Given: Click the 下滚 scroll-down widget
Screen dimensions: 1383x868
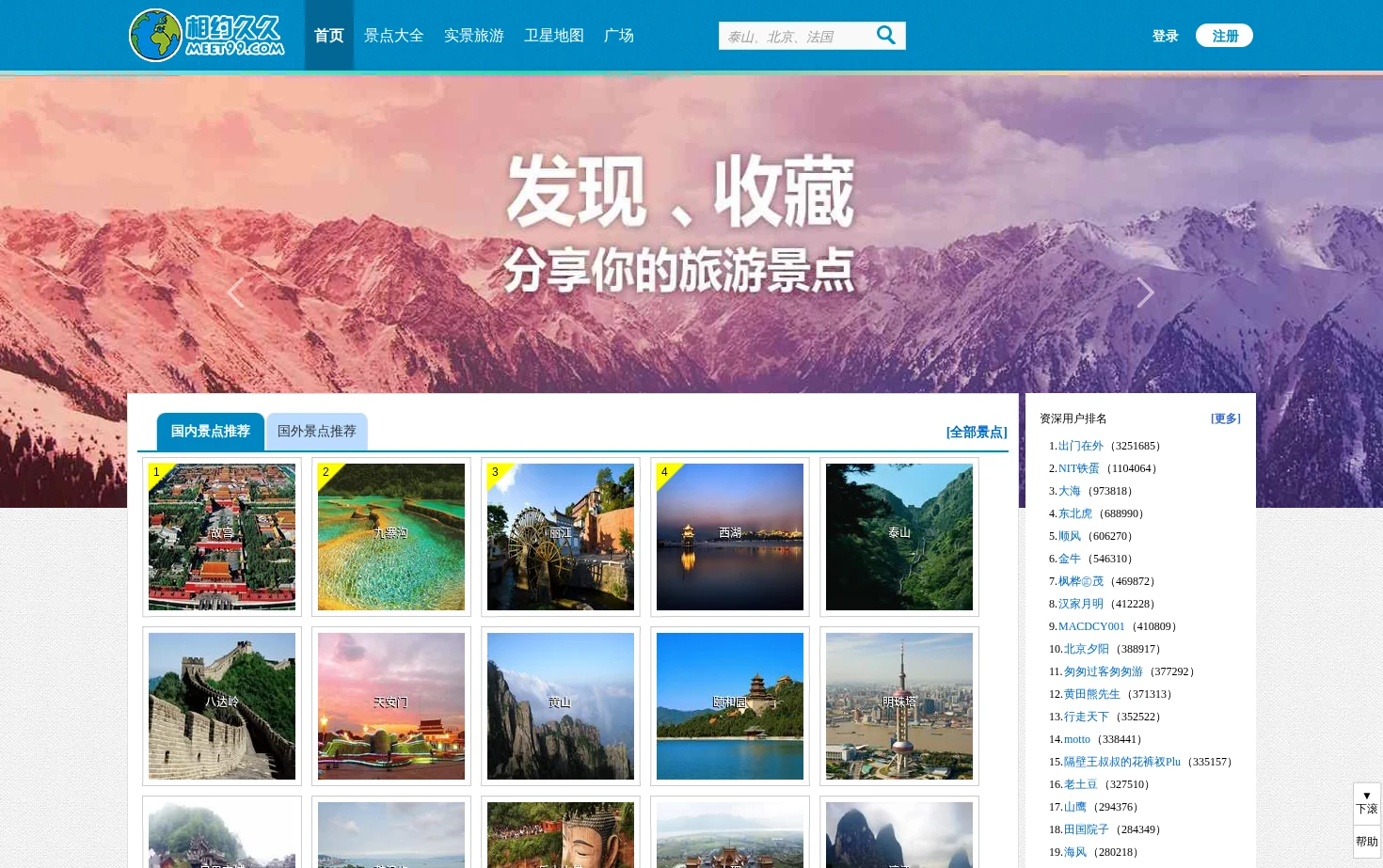Looking at the screenshot, I should click(x=1367, y=803).
